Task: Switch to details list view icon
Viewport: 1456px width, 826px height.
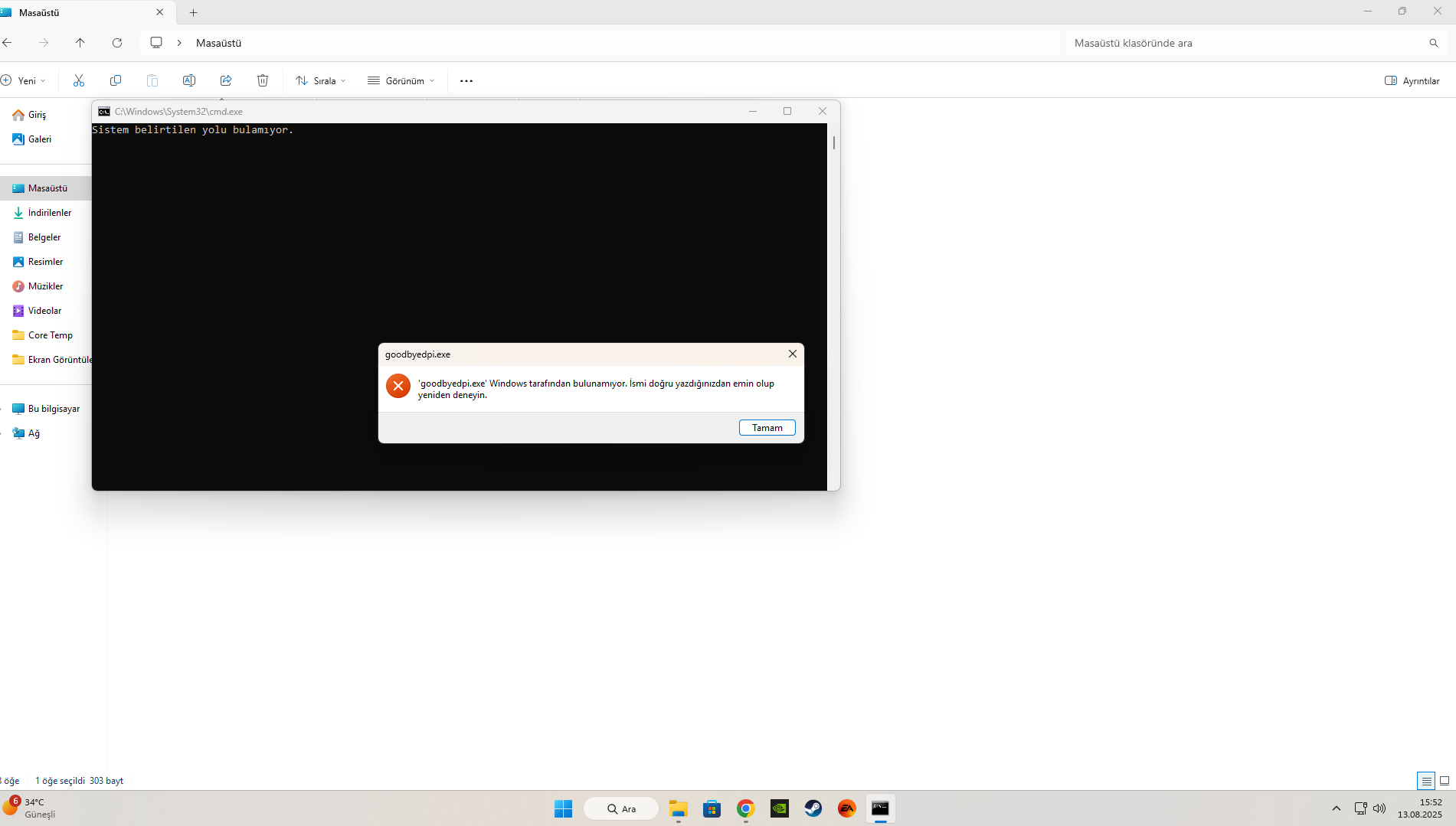Action: click(1426, 781)
